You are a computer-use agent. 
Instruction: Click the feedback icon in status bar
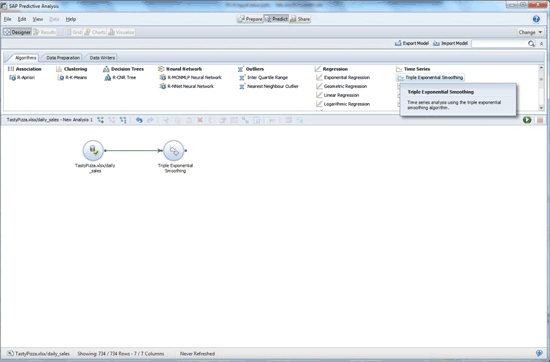point(539,353)
